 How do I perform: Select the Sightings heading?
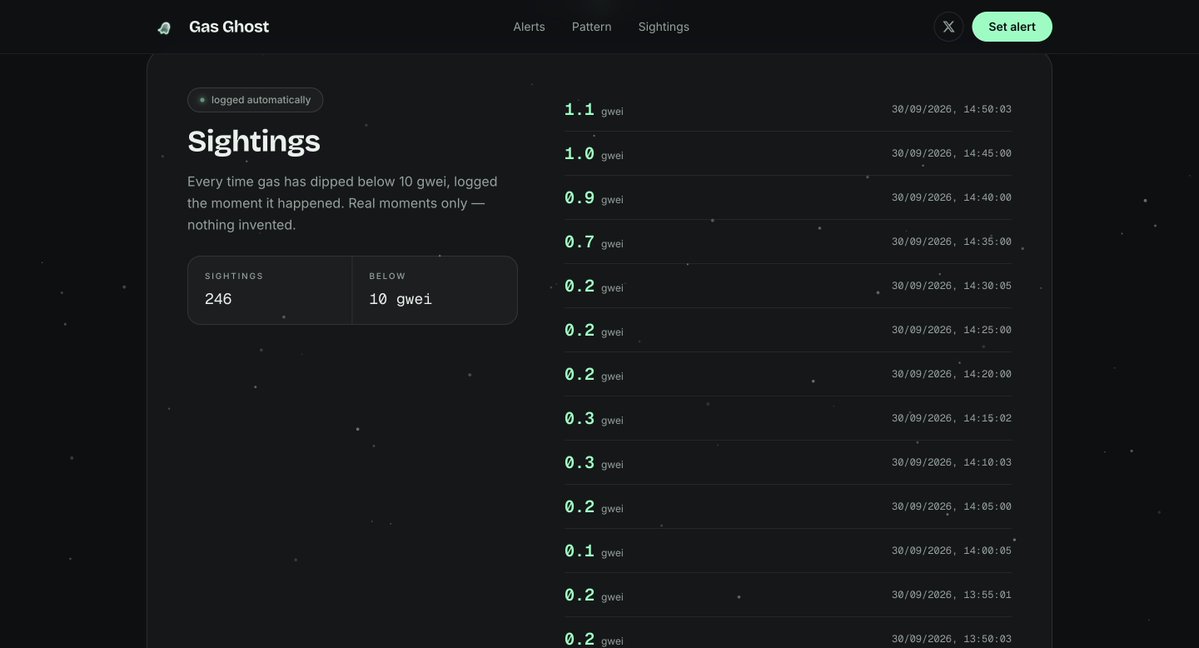(254, 142)
